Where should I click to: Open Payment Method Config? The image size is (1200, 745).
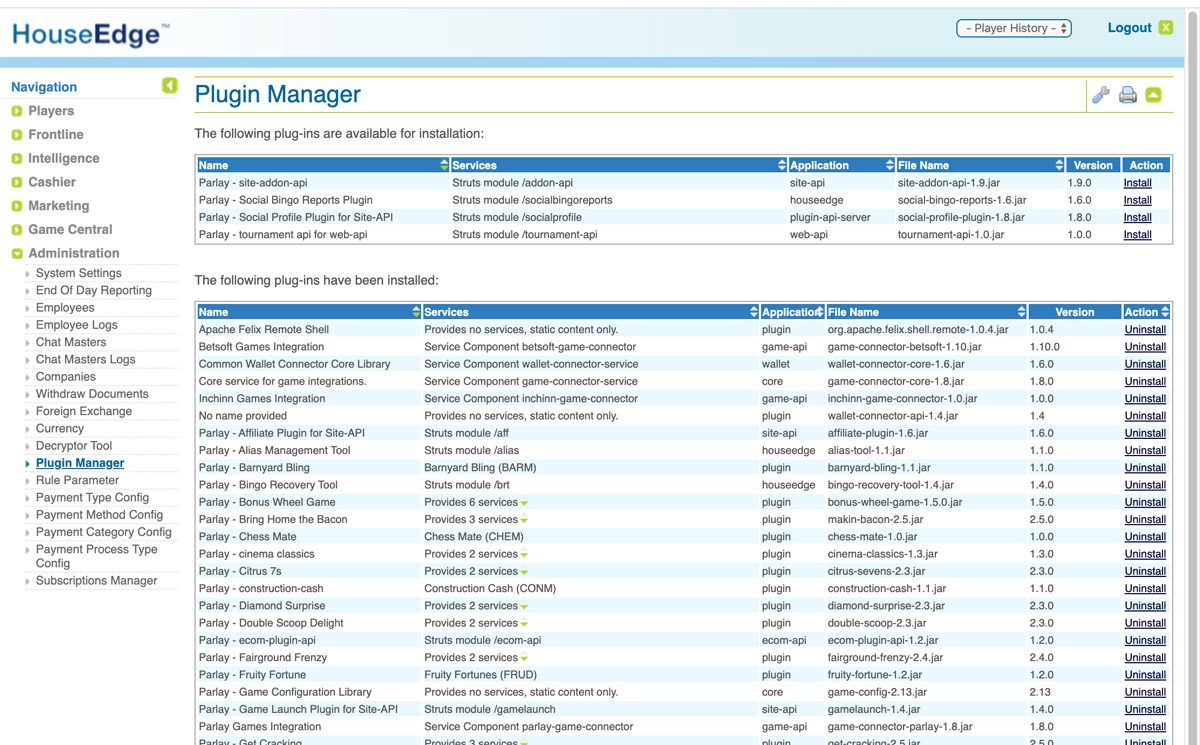pyautogui.click(x=99, y=515)
